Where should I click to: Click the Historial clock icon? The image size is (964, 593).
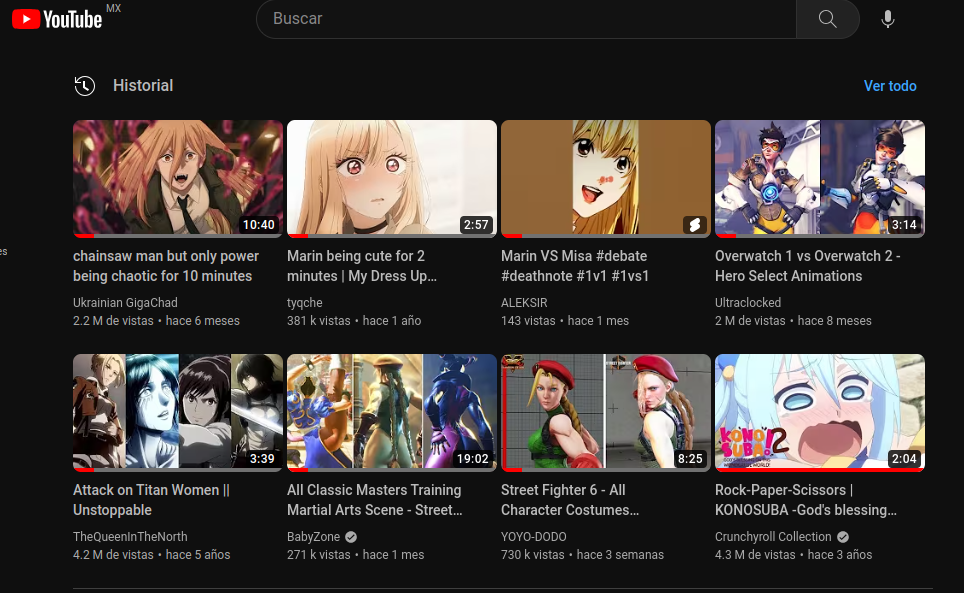pos(85,85)
